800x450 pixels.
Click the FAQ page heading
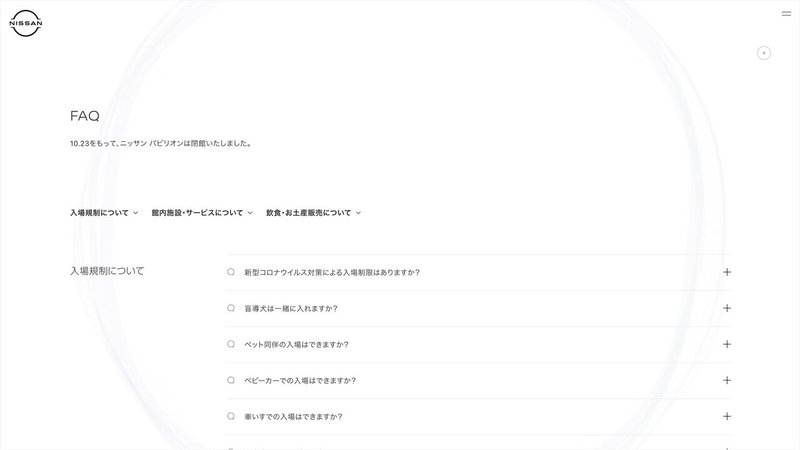tap(85, 116)
